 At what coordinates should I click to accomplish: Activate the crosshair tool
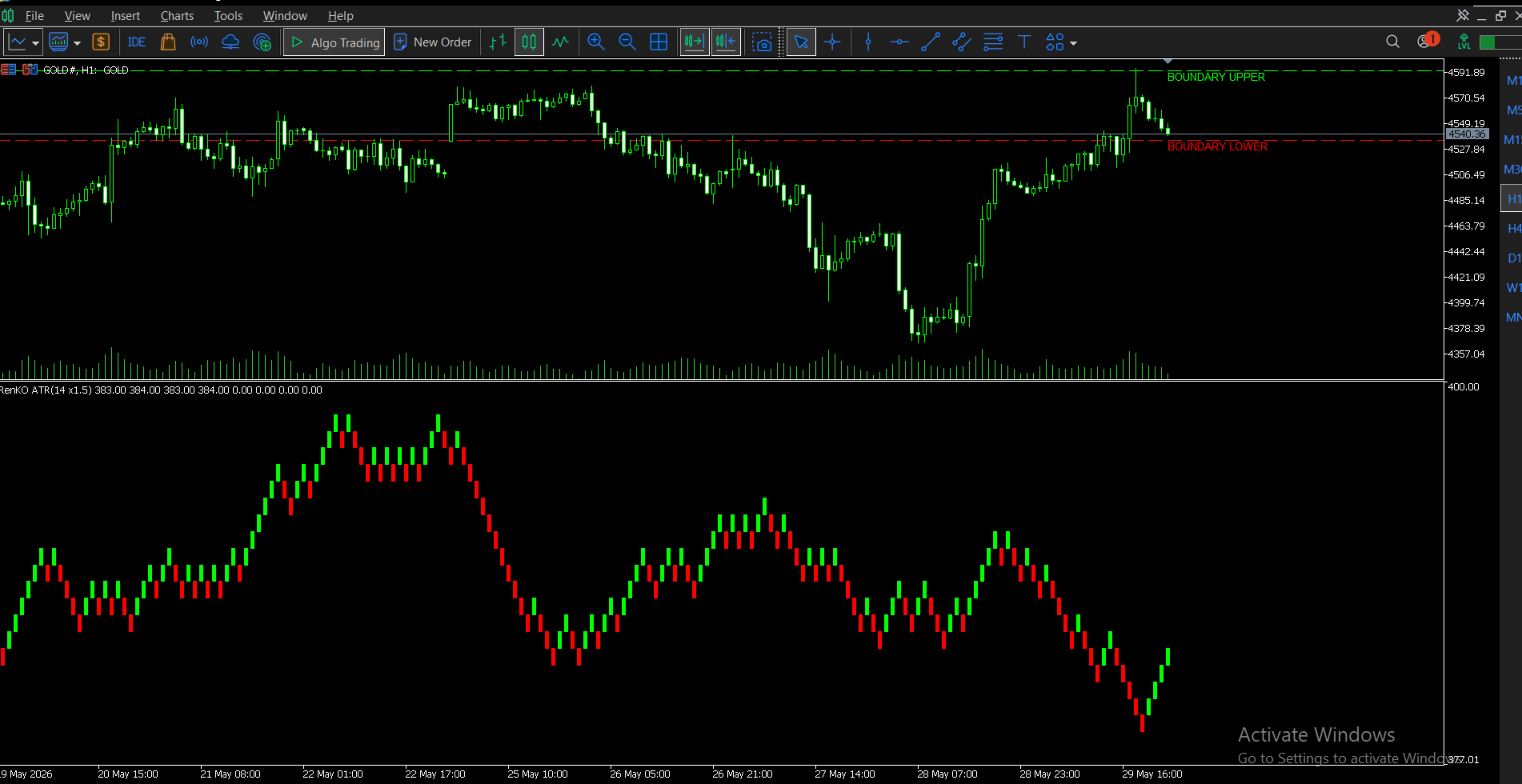[832, 42]
